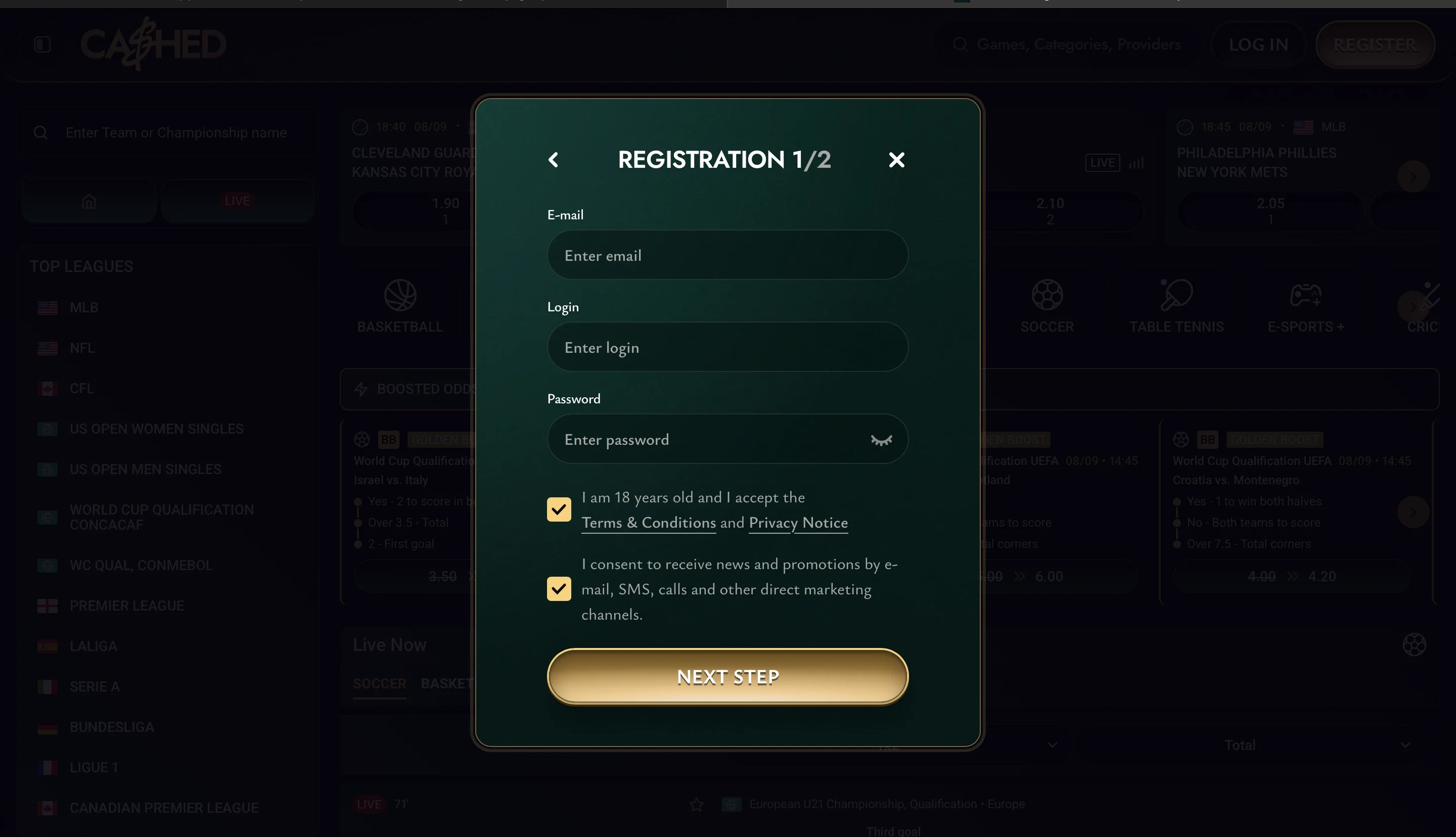Toggle the sidebar panel icon near logo
Screen dimensions: 1456x837
(42, 44)
